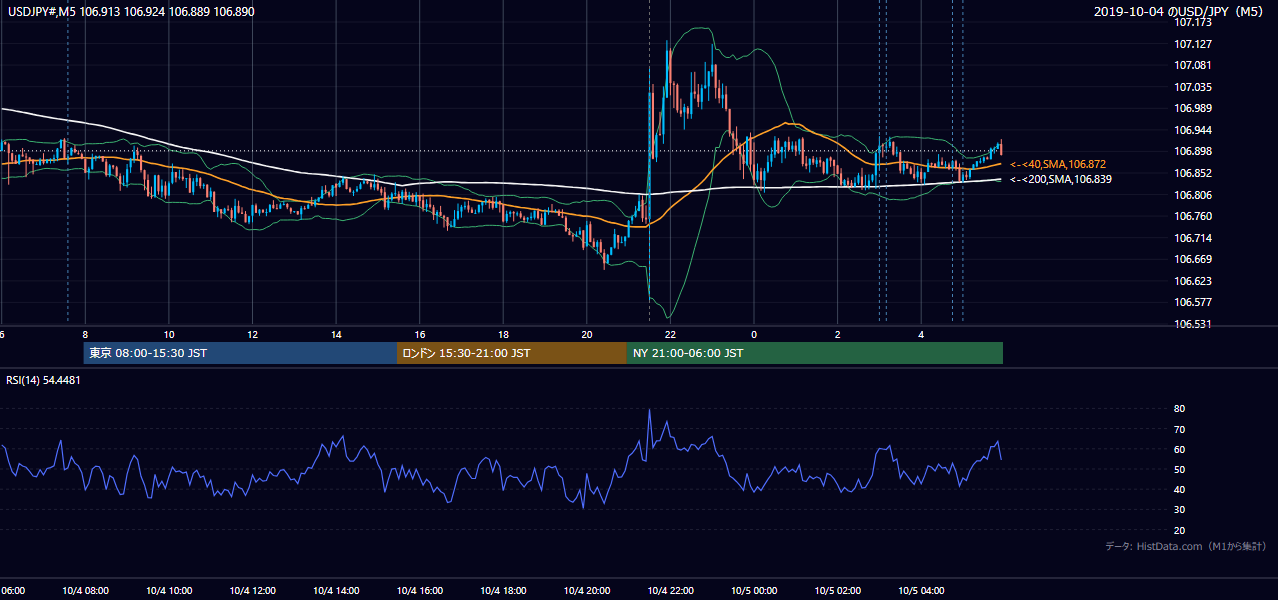Click the データ: HistData.com attribution text
Screen dimensions: 1278x600
tap(1186, 546)
